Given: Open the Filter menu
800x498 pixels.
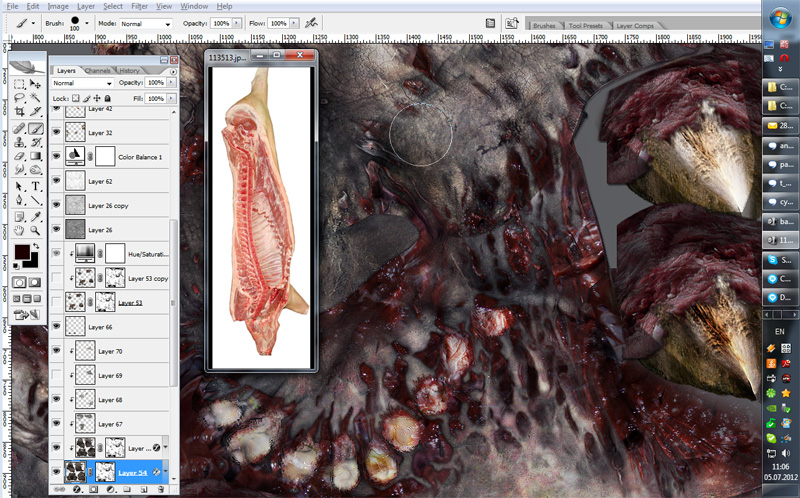Looking at the screenshot, I should [141, 6].
